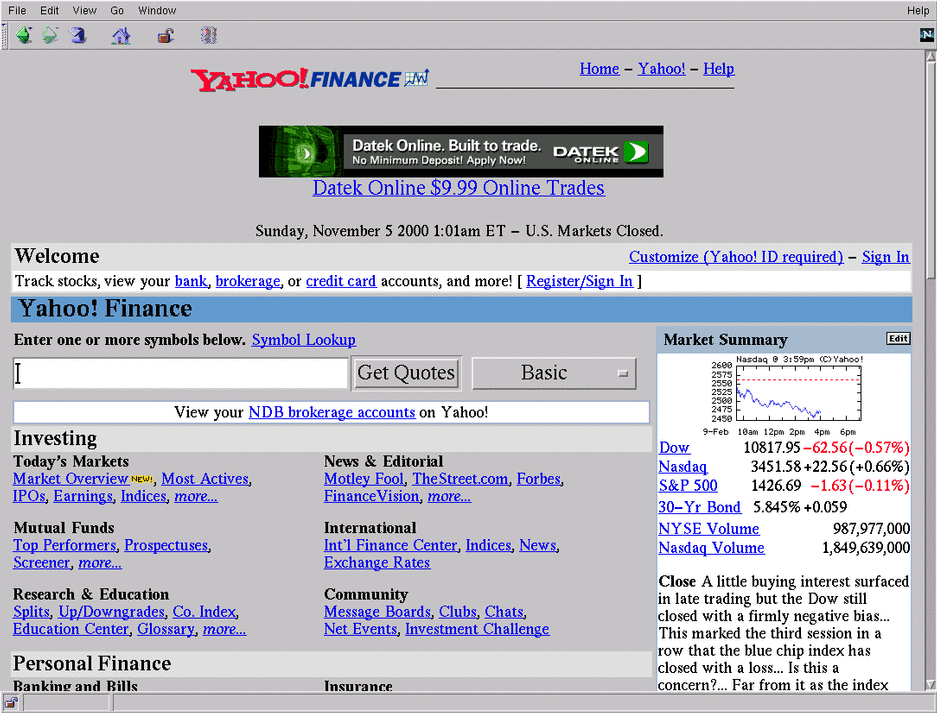Open the Nasdaq Volume link
This screenshot has width=937, height=713.
point(711,548)
